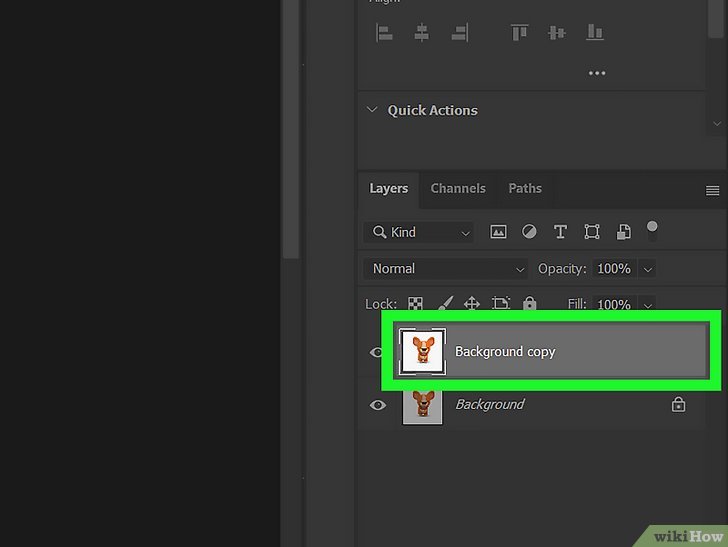
Task: Select the Background copy layer thumbnail
Action: point(422,352)
